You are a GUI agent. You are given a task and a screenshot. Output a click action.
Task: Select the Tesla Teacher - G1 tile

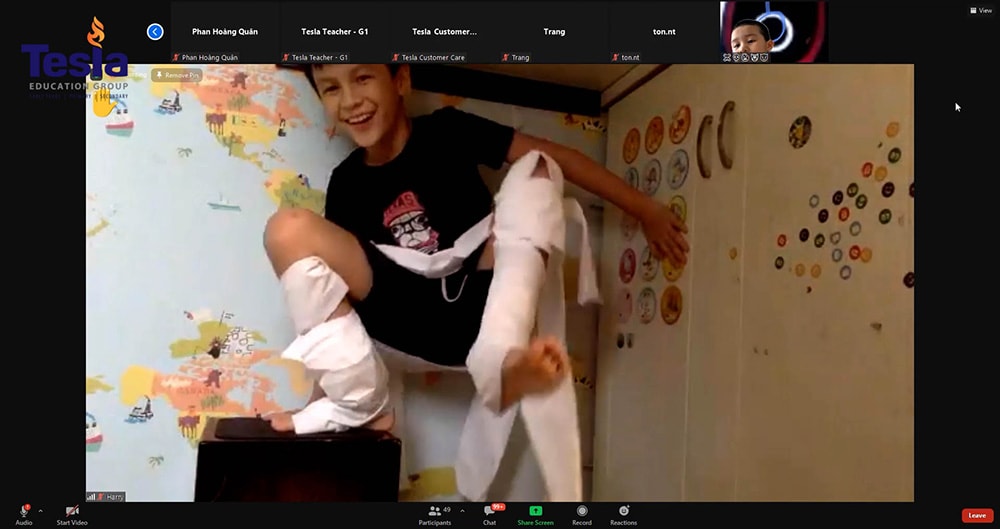pyautogui.click(x=335, y=32)
